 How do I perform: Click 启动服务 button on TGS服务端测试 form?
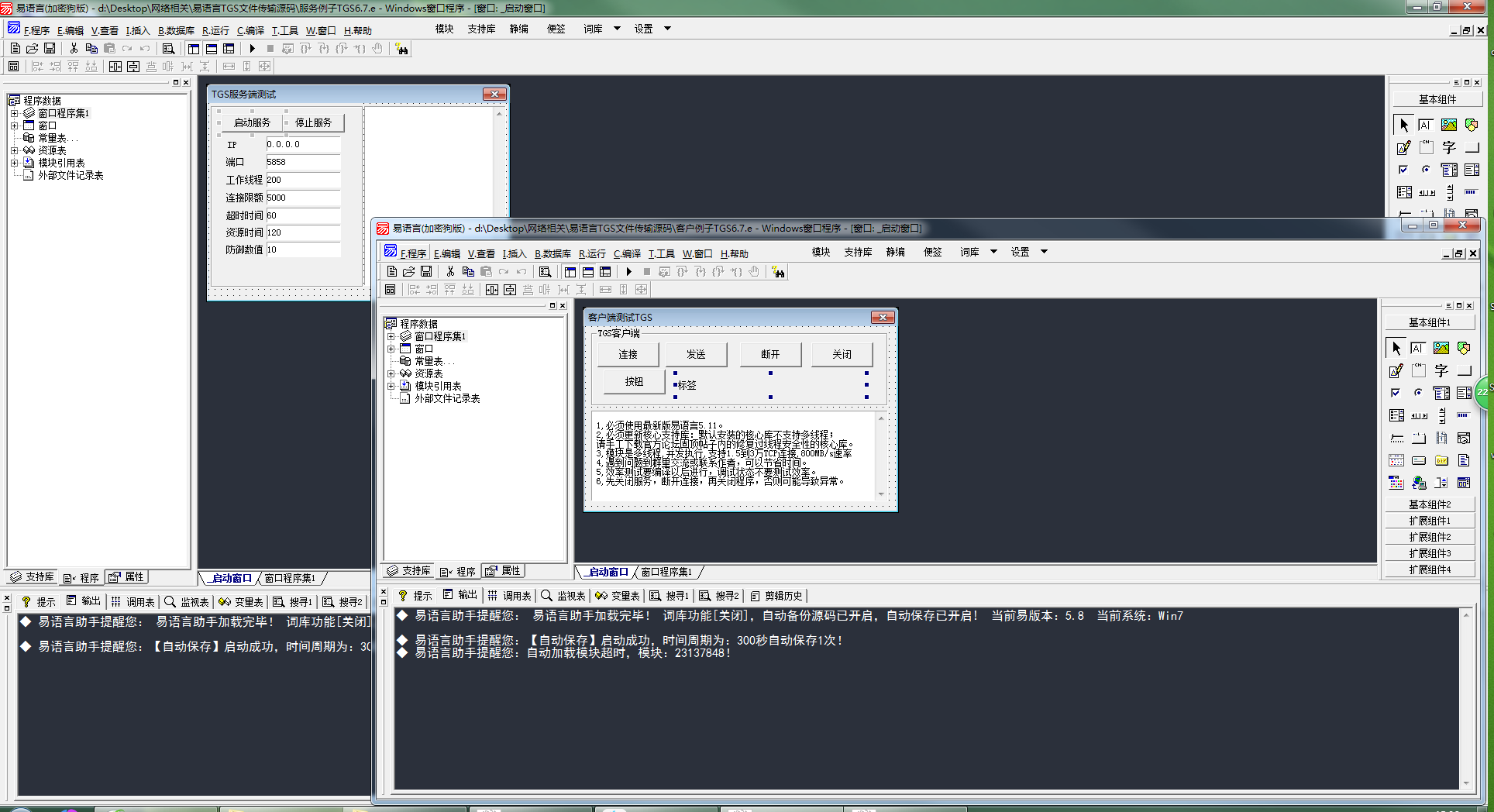(x=252, y=122)
